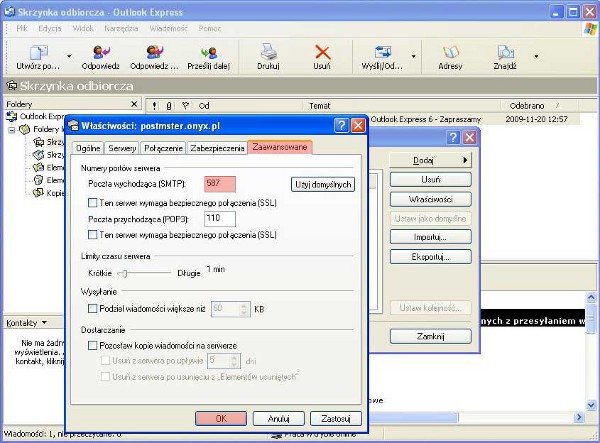The height and width of the screenshot is (443, 600).
Task: Click the Foldery lokalne folder icon
Action: (x=24, y=129)
